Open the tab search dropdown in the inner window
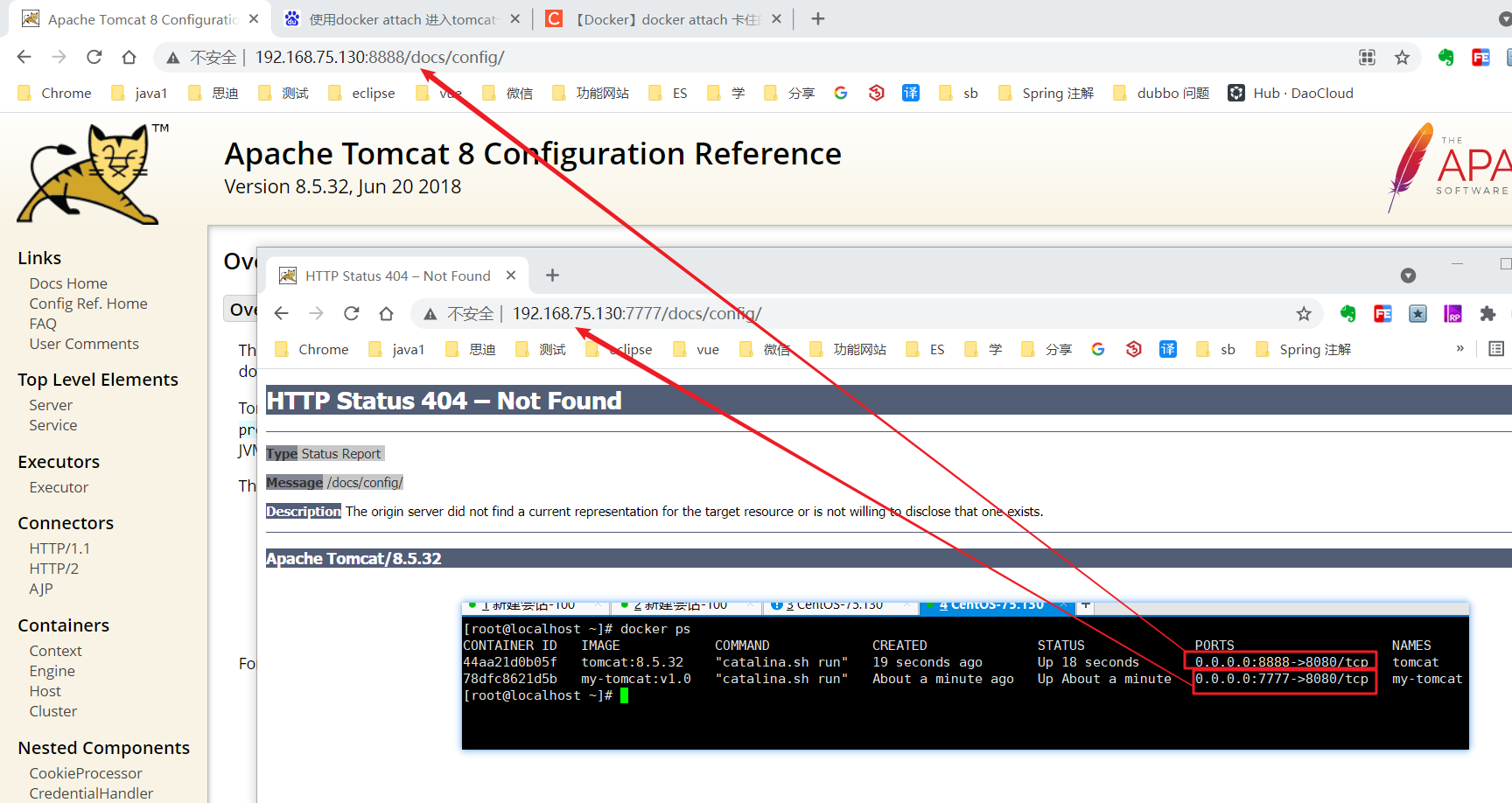Image resolution: width=1512 pixels, height=803 pixels. [x=1408, y=276]
